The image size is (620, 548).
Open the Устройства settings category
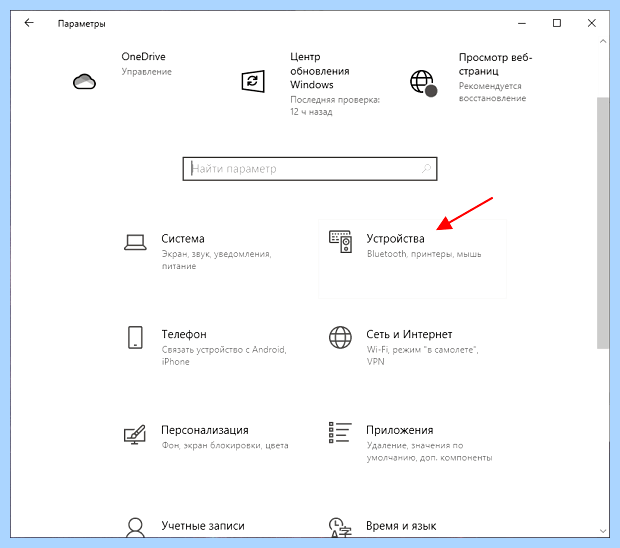click(412, 259)
